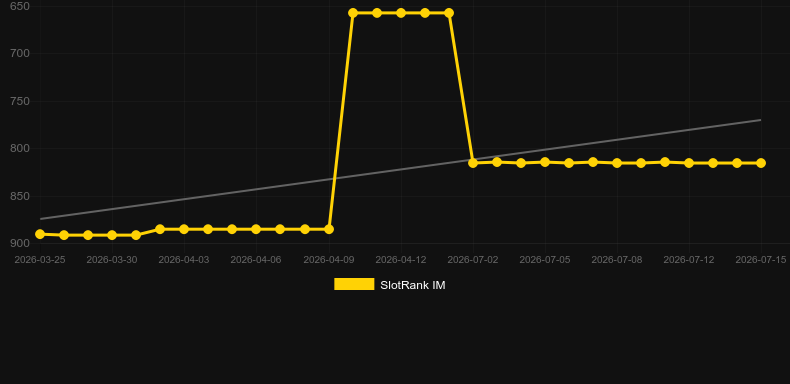Toggle the SlotRank IM yellow legend swatch
This screenshot has width=790, height=384.
[x=354, y=284]
